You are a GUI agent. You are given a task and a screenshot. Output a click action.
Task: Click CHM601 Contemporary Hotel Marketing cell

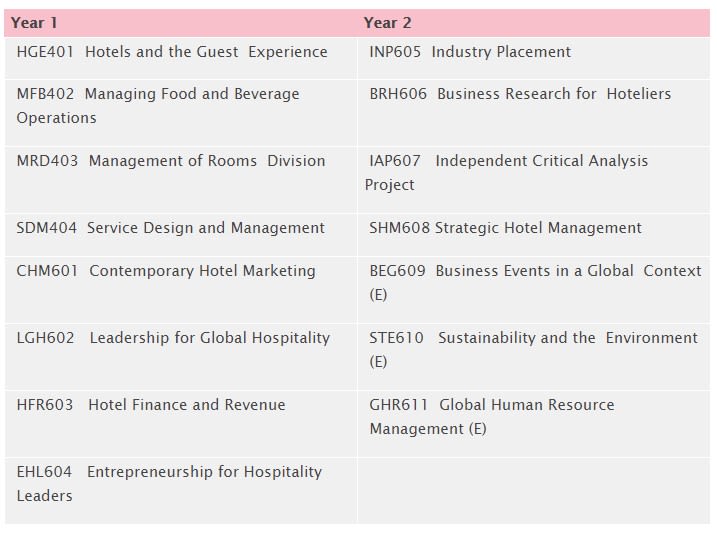[181, 290]
